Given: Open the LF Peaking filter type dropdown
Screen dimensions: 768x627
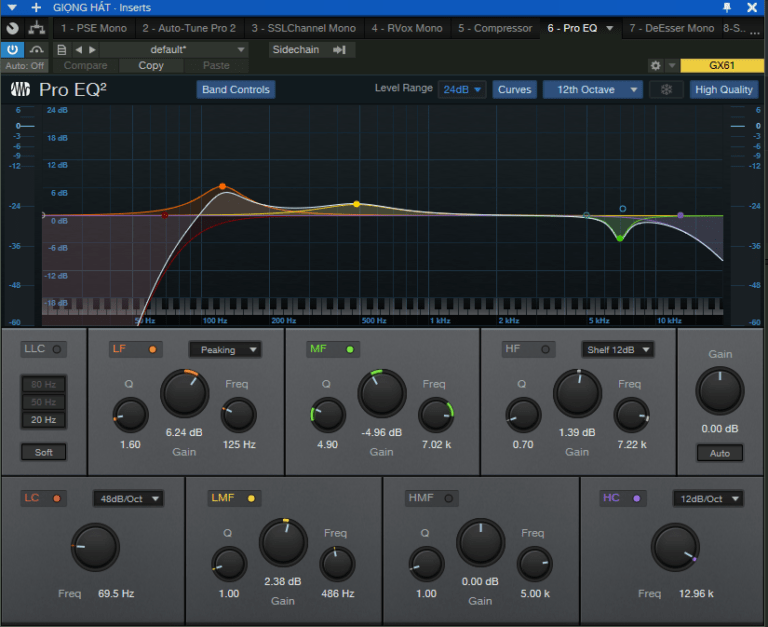Looking at the screenshot, I should pos(225,350).
